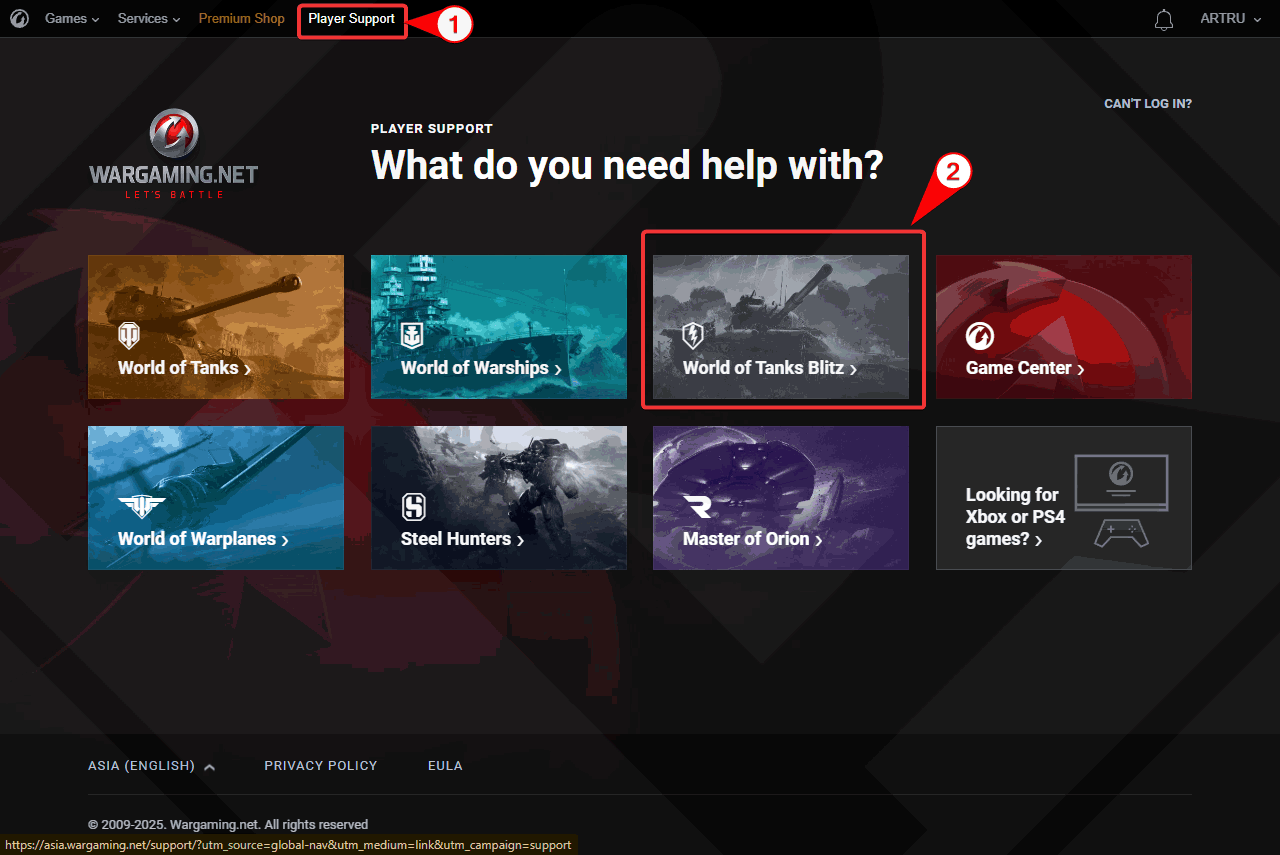Viewport: 1280px width, 855px height.
Task: Click the large Wargaming.net Let's Battle logo
Action: pyautogui.click(x=174, y=154)
